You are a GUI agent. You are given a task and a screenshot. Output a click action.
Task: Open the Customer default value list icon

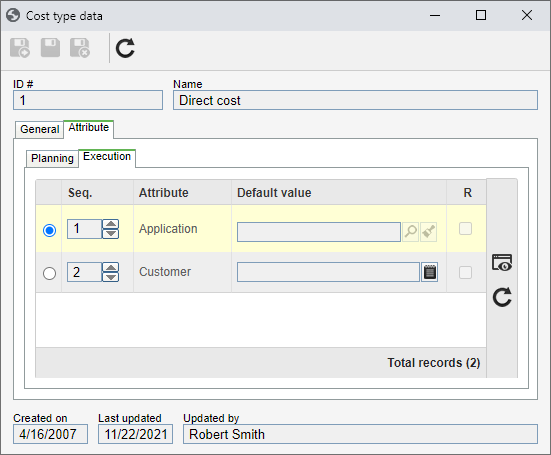click(x=429, y=272)
